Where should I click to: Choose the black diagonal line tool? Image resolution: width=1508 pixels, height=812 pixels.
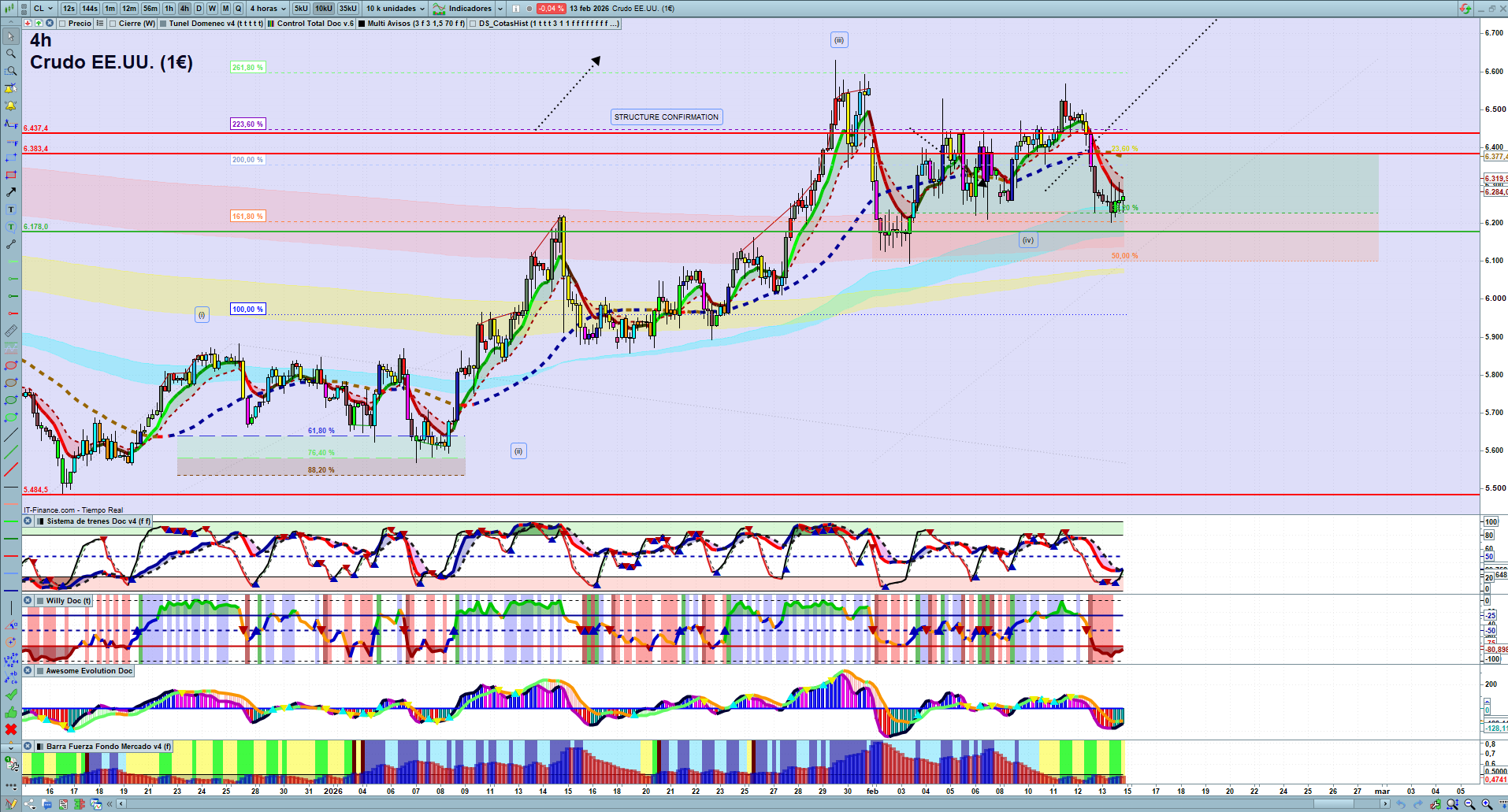pyautogui.click(x=11, y=435)
